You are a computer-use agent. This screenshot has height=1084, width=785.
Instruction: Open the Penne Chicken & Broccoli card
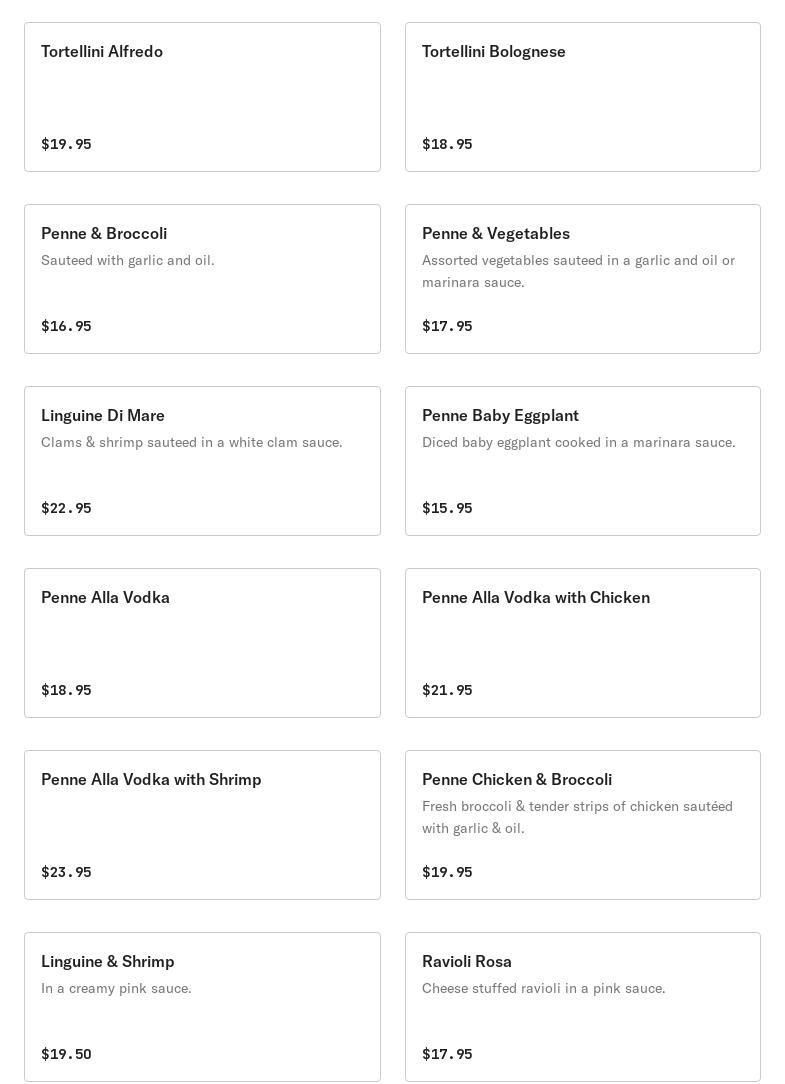point(582,825)
